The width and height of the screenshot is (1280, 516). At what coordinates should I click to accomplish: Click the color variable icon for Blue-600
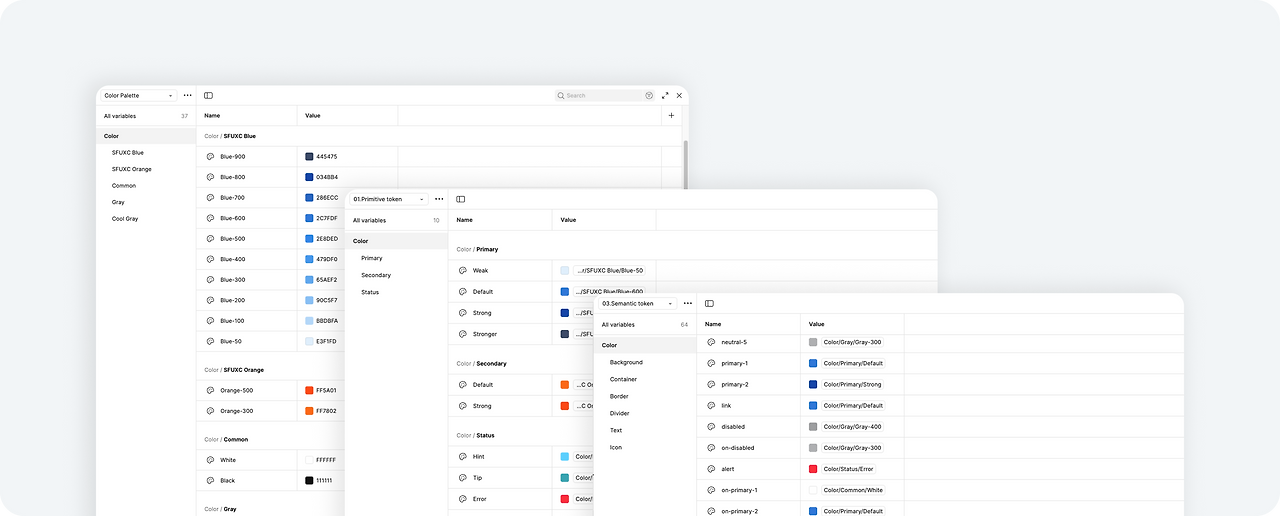[x=210, y=218]
